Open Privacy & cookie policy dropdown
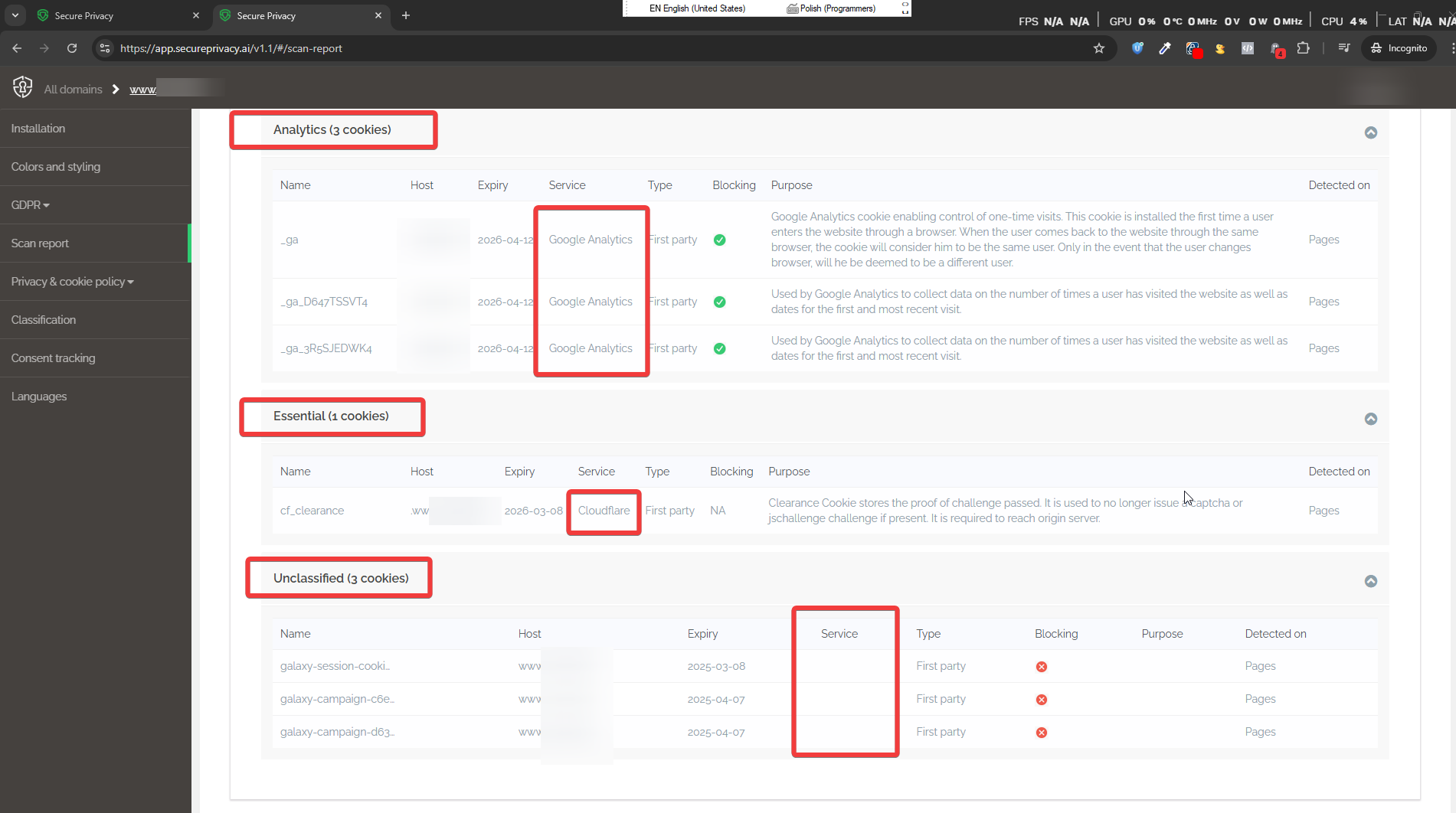 click(72, 281)
